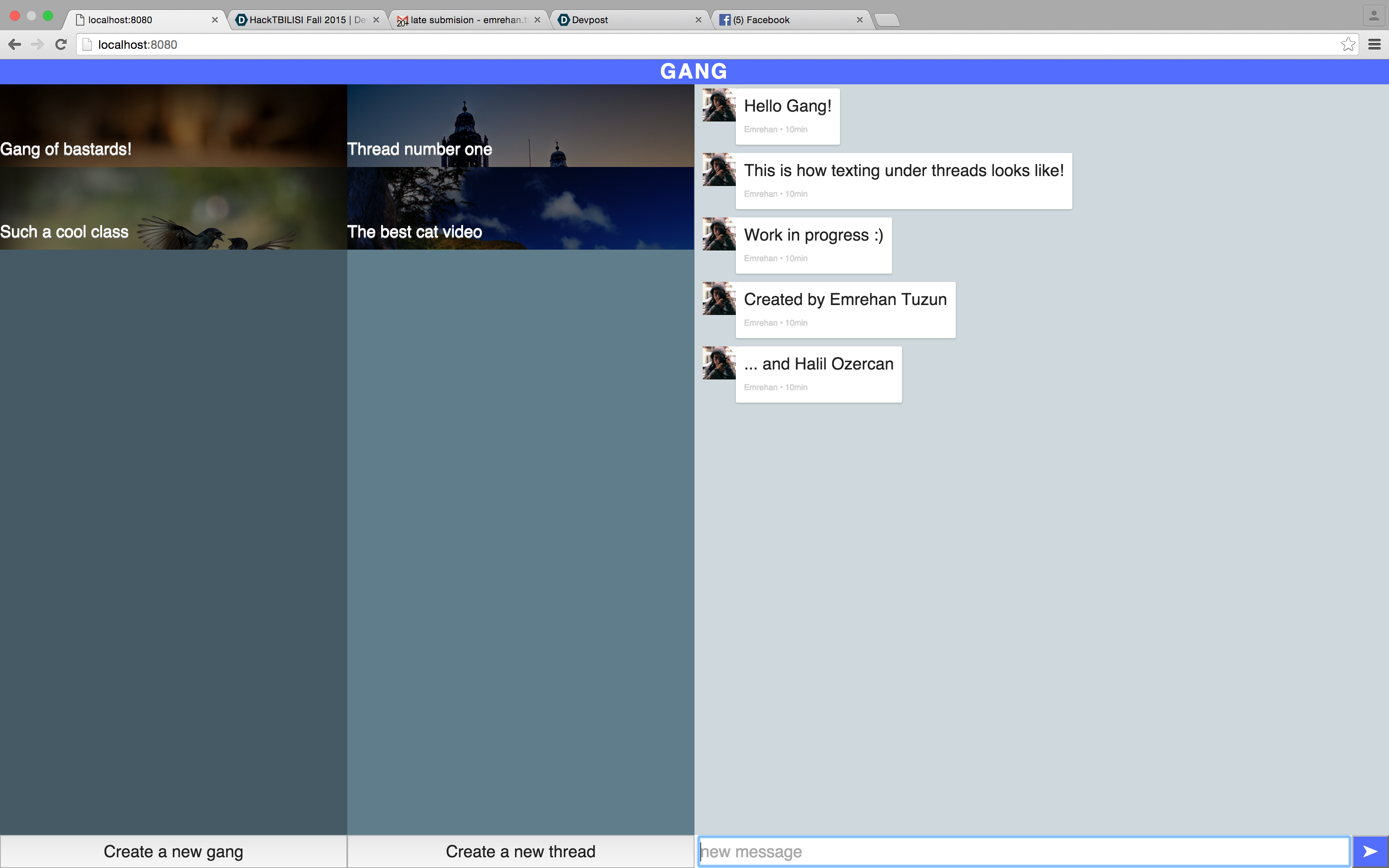This screenshot has height=868, width=1389.
Task: Click the Create a new thread button
Action: click(520, 851)
